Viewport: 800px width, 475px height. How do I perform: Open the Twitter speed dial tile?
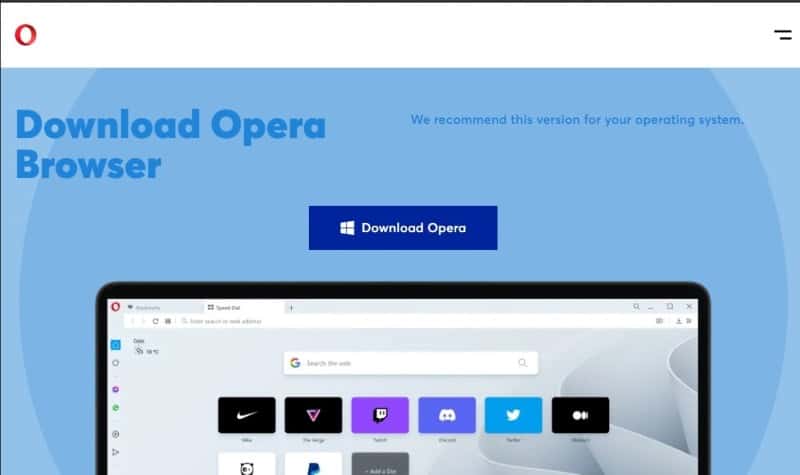click(x=513, y=415)
